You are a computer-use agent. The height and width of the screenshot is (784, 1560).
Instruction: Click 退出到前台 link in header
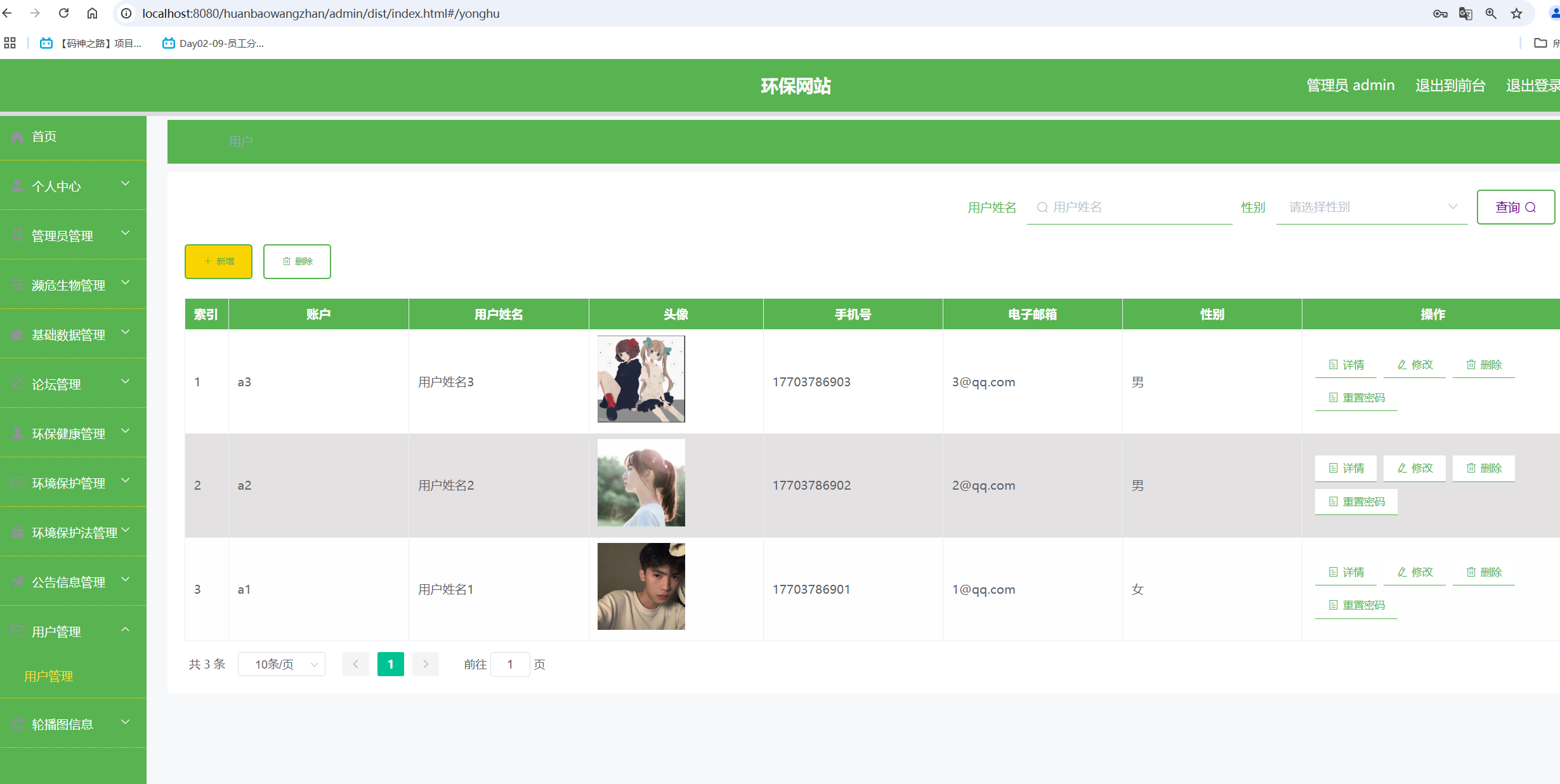(1450, 85)
